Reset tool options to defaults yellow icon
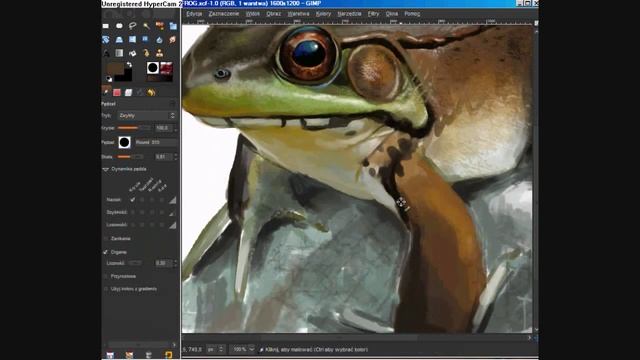The height and width of the screenshot is (360, 640). click(x=169, y=355)
